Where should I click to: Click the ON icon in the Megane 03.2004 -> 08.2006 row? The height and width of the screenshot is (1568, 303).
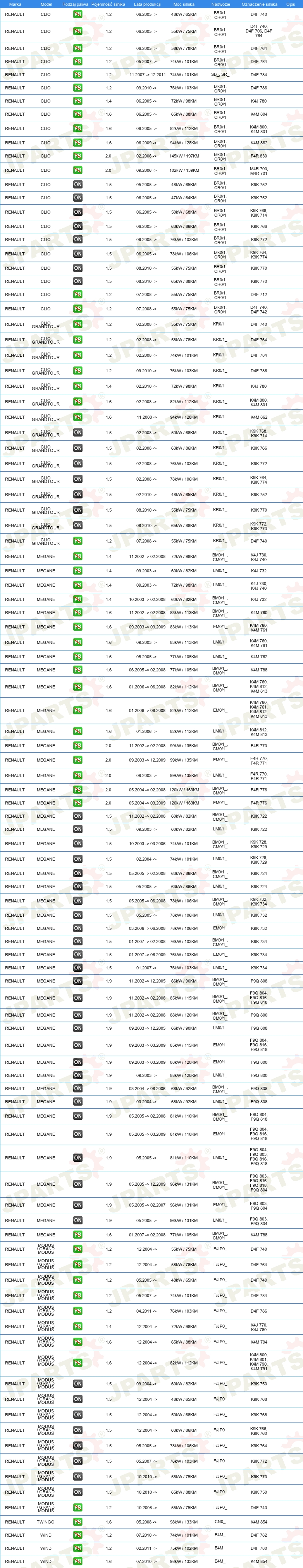click(x=77, y=1088)
